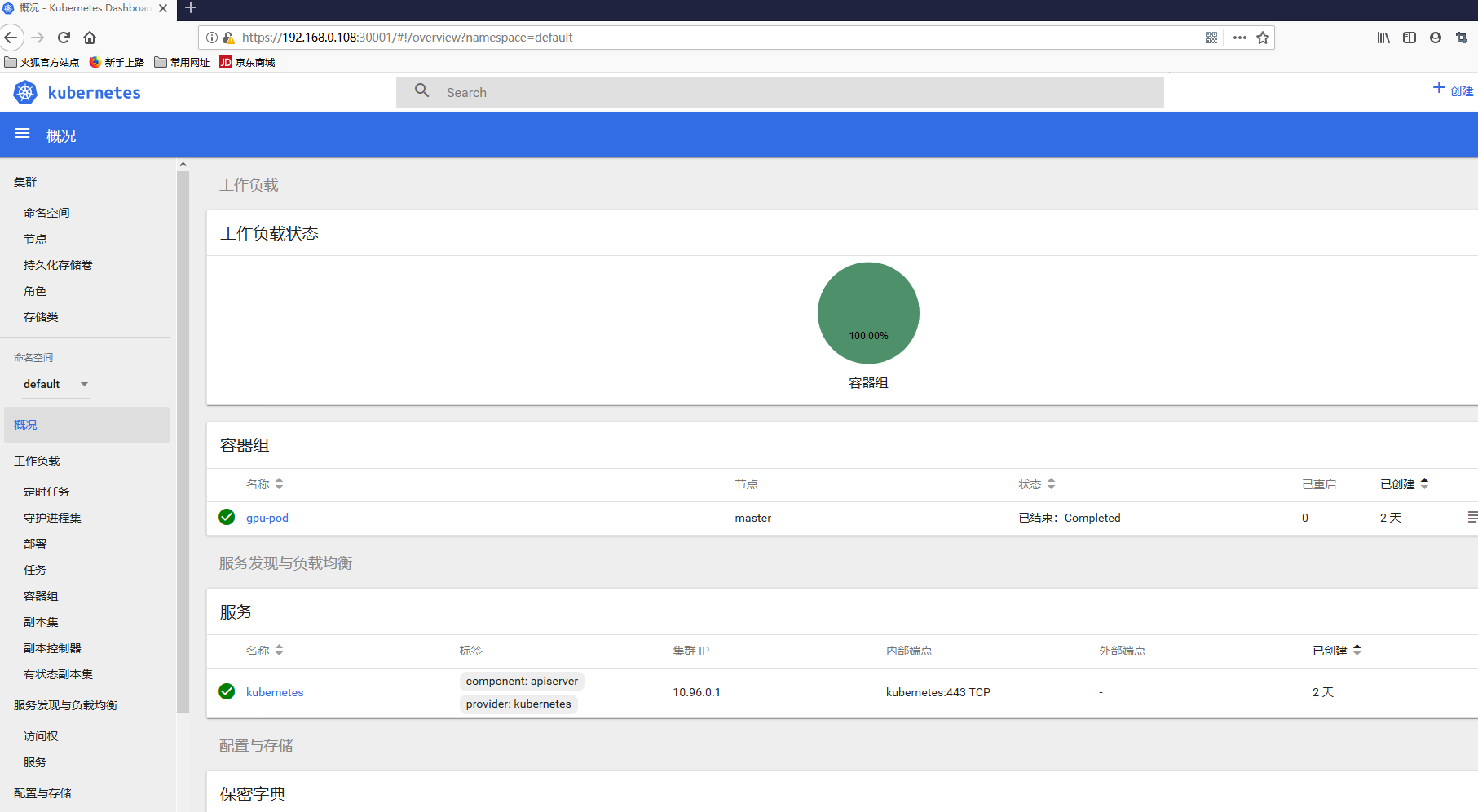The height and width of the screenshot is (812, 1478).
Task: Open page actions three-dot menu
Action: [1240, 38]
